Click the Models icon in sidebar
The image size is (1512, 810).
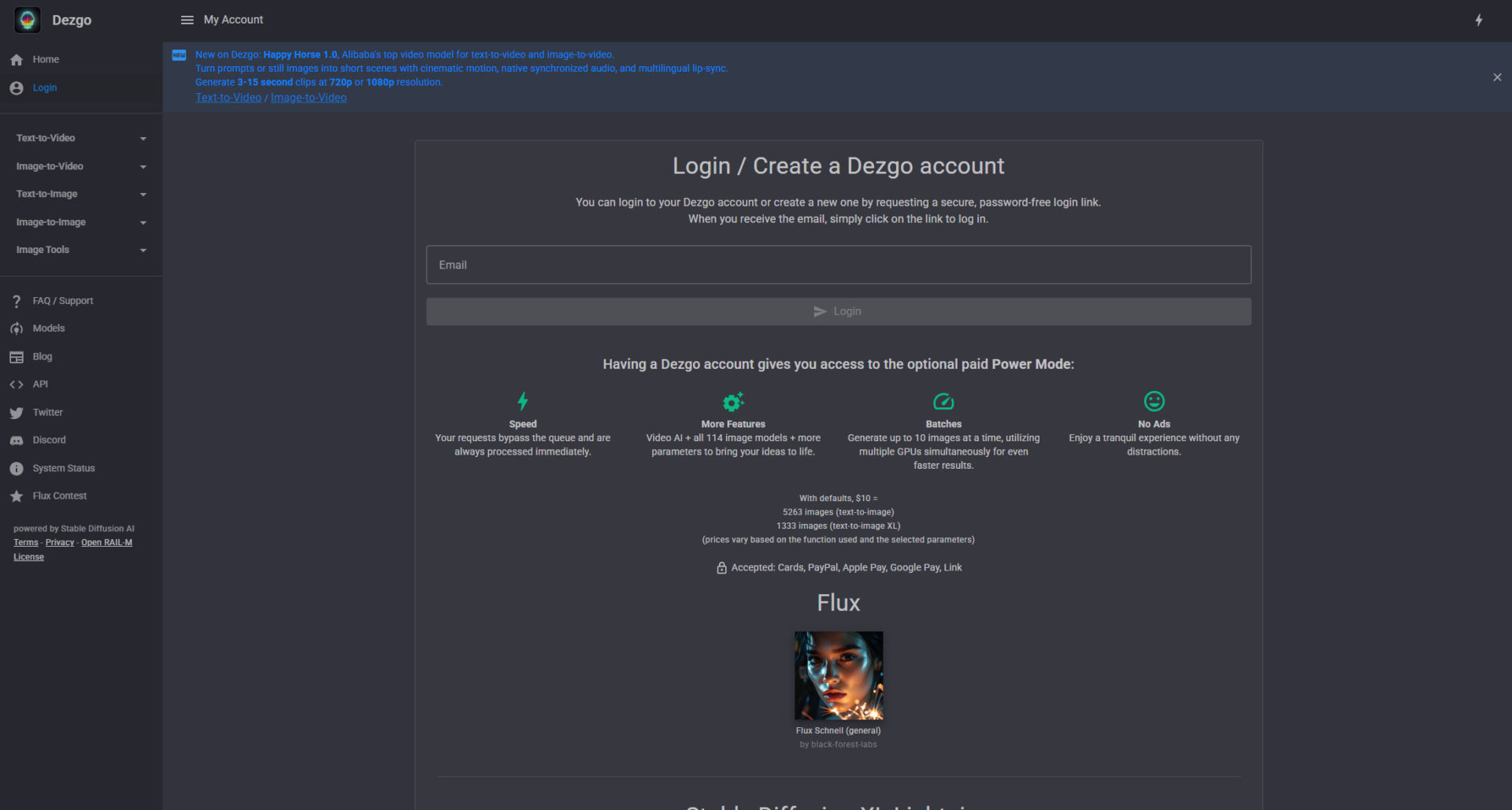click(17, 329)
